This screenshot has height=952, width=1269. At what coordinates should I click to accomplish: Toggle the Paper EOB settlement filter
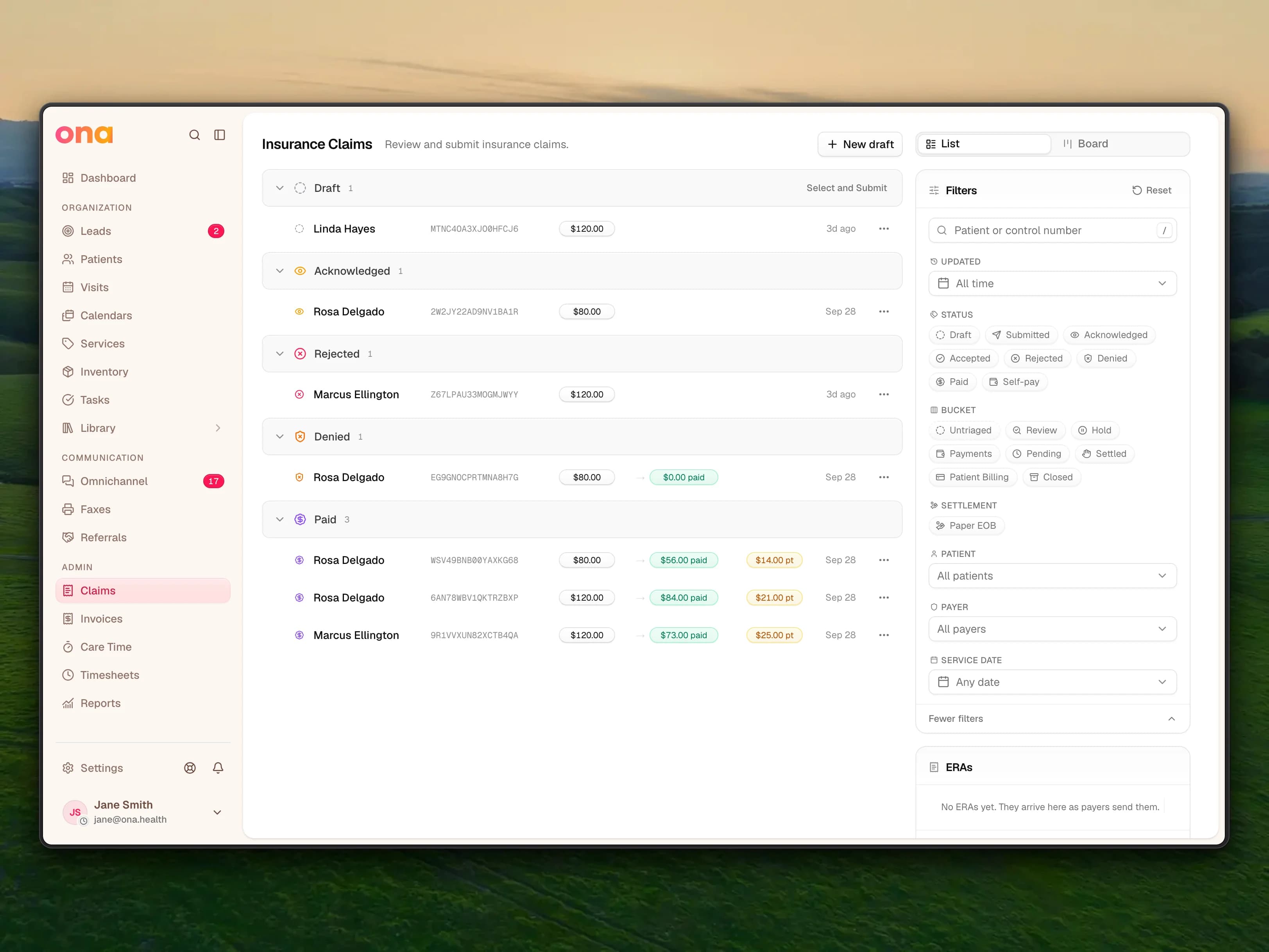pyautogui.click(x=966, y=525)
